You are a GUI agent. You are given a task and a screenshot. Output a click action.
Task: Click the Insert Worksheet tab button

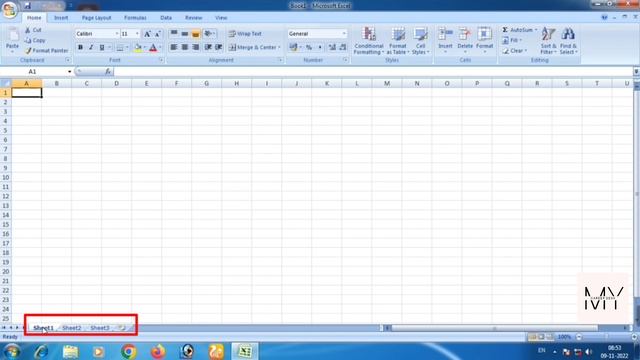click(122, 328)
